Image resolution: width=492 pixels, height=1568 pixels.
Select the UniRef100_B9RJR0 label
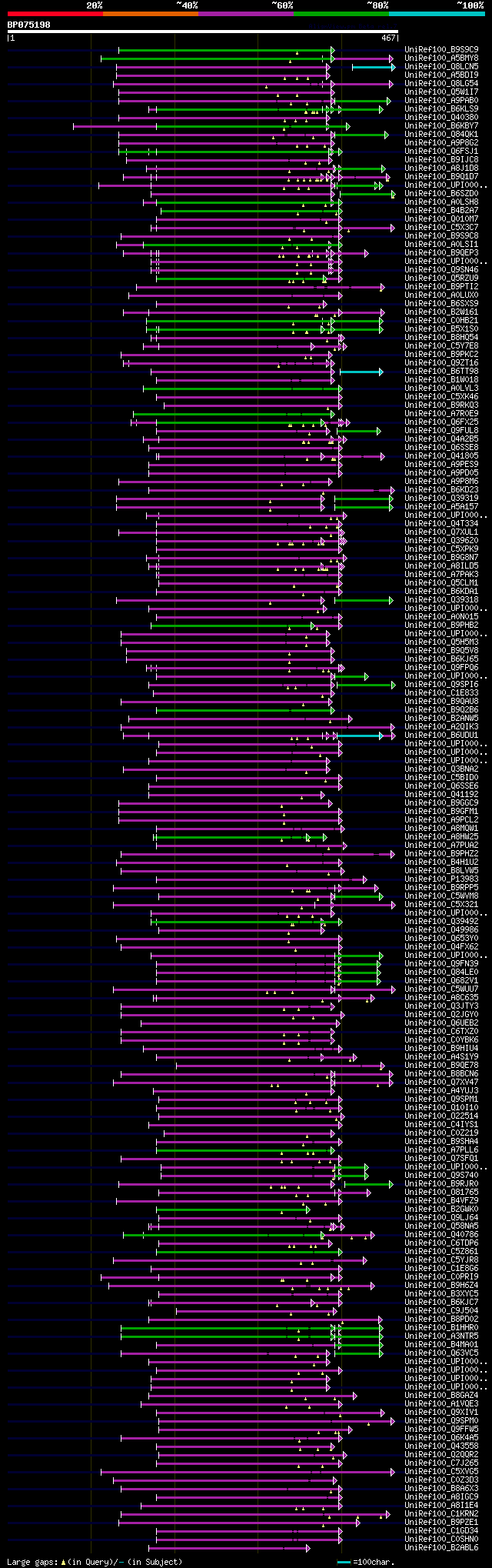coord(441,1183)
